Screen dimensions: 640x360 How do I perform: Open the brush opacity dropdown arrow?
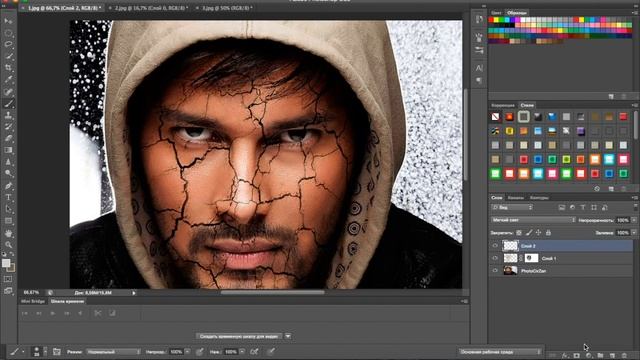187,351
